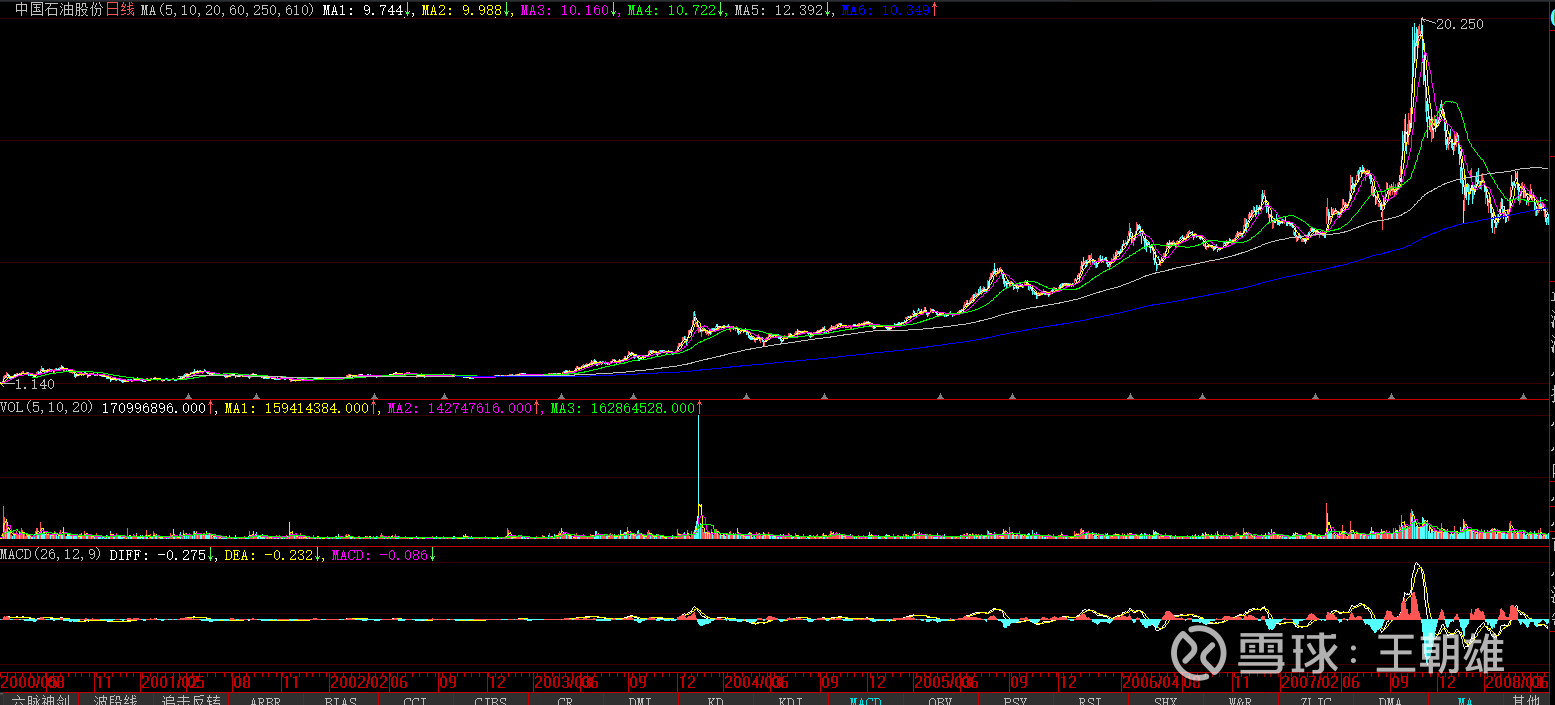Click the 1.140 low price label
Screen dimensions: 1555x705
click(34, 384)
